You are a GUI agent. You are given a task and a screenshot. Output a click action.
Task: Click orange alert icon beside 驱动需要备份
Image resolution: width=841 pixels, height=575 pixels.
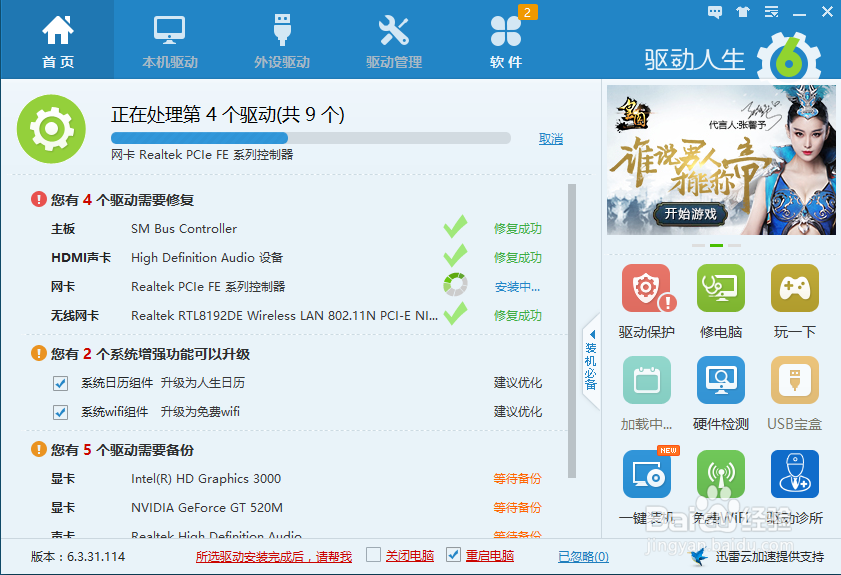point(39,449)
